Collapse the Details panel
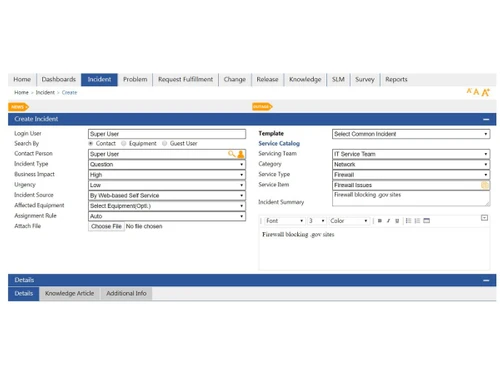This screenshot has height=375, width=500. pos(486,280)
